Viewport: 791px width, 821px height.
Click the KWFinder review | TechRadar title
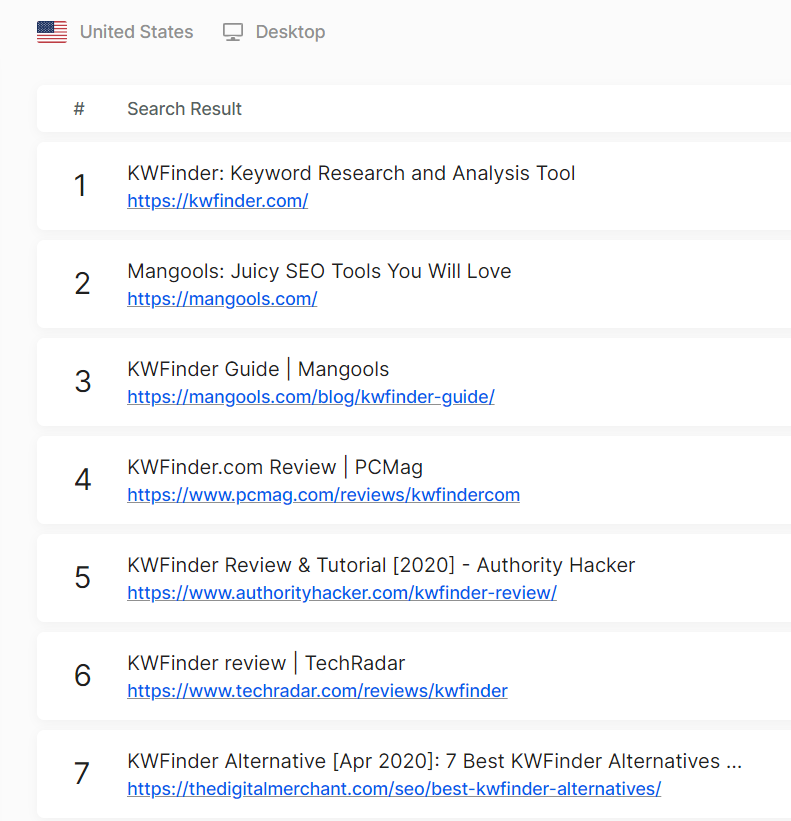pyautogui.click(x=266, y=663)
